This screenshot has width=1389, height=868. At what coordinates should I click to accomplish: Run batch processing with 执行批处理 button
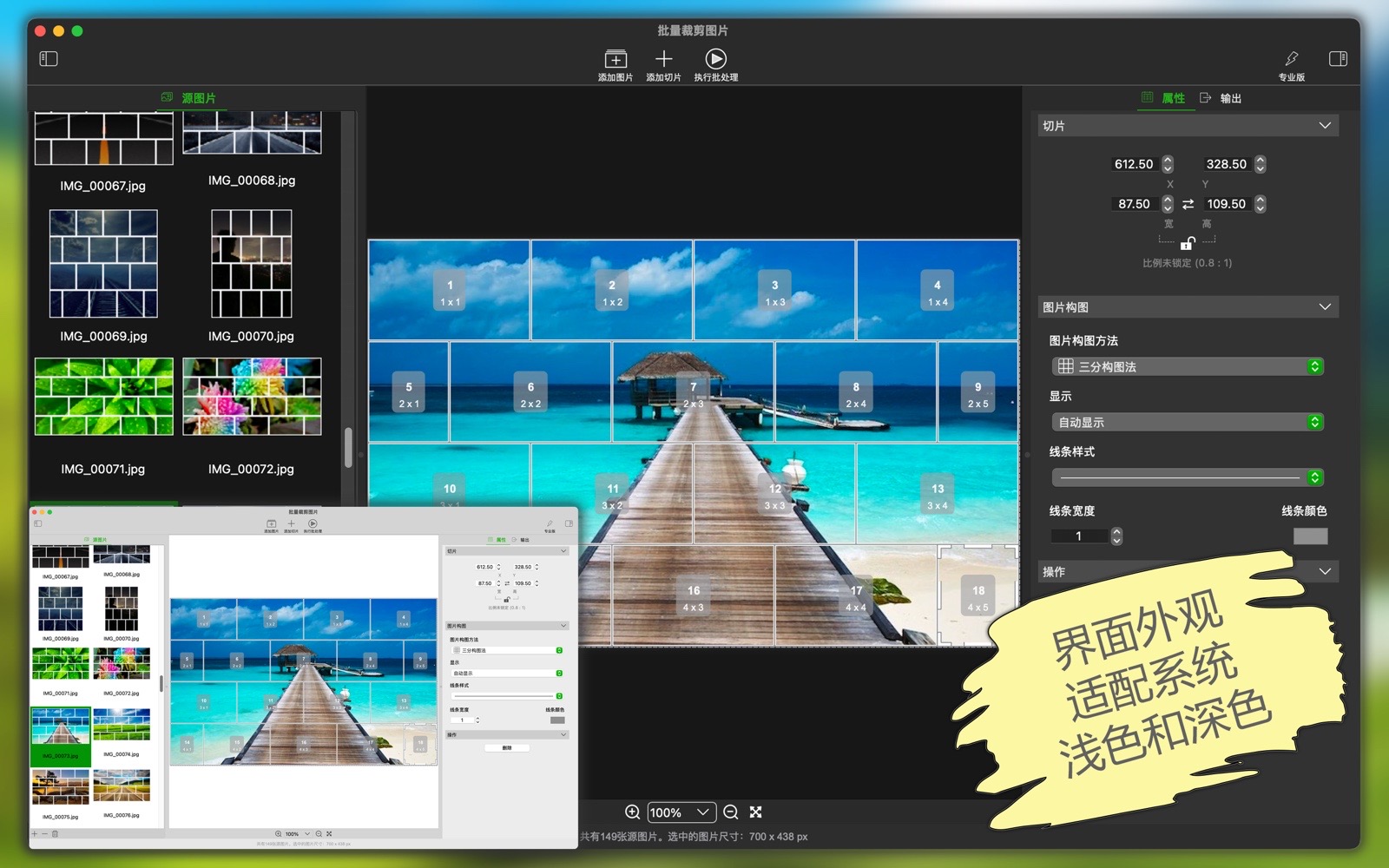point(715,59)
